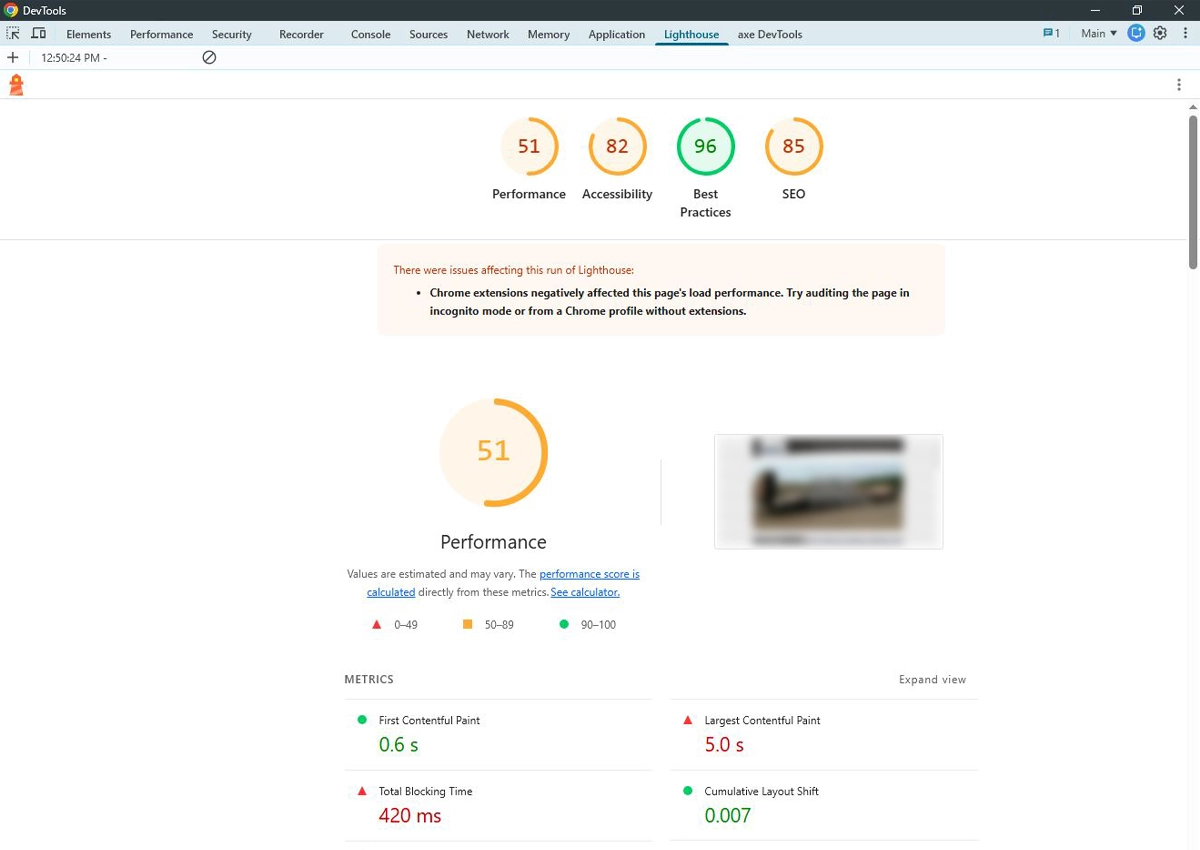1200x850 pixels.
Task: Click the inspect element picker icon
Action: (x=13, y=33)
